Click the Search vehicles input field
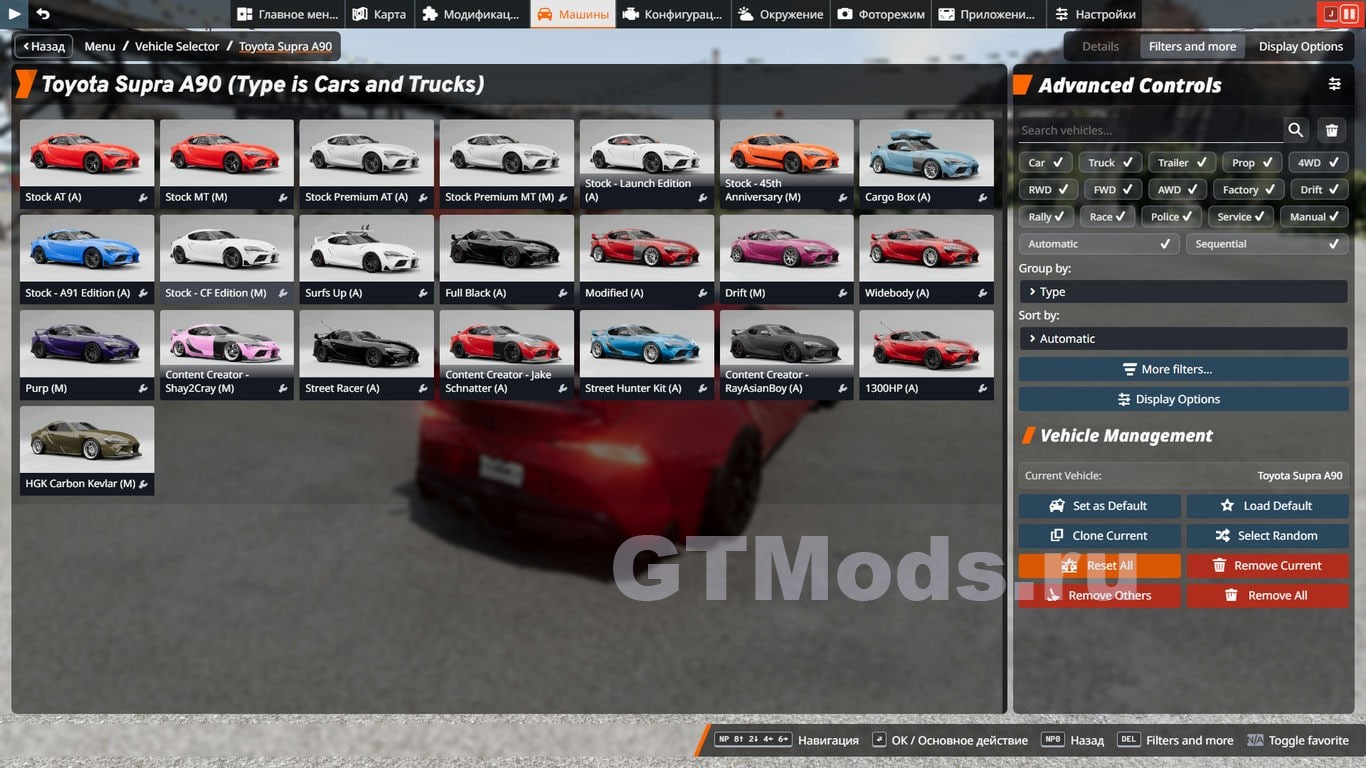The height and width of the screenshot is (768, 1366). tap(1150, 130)
